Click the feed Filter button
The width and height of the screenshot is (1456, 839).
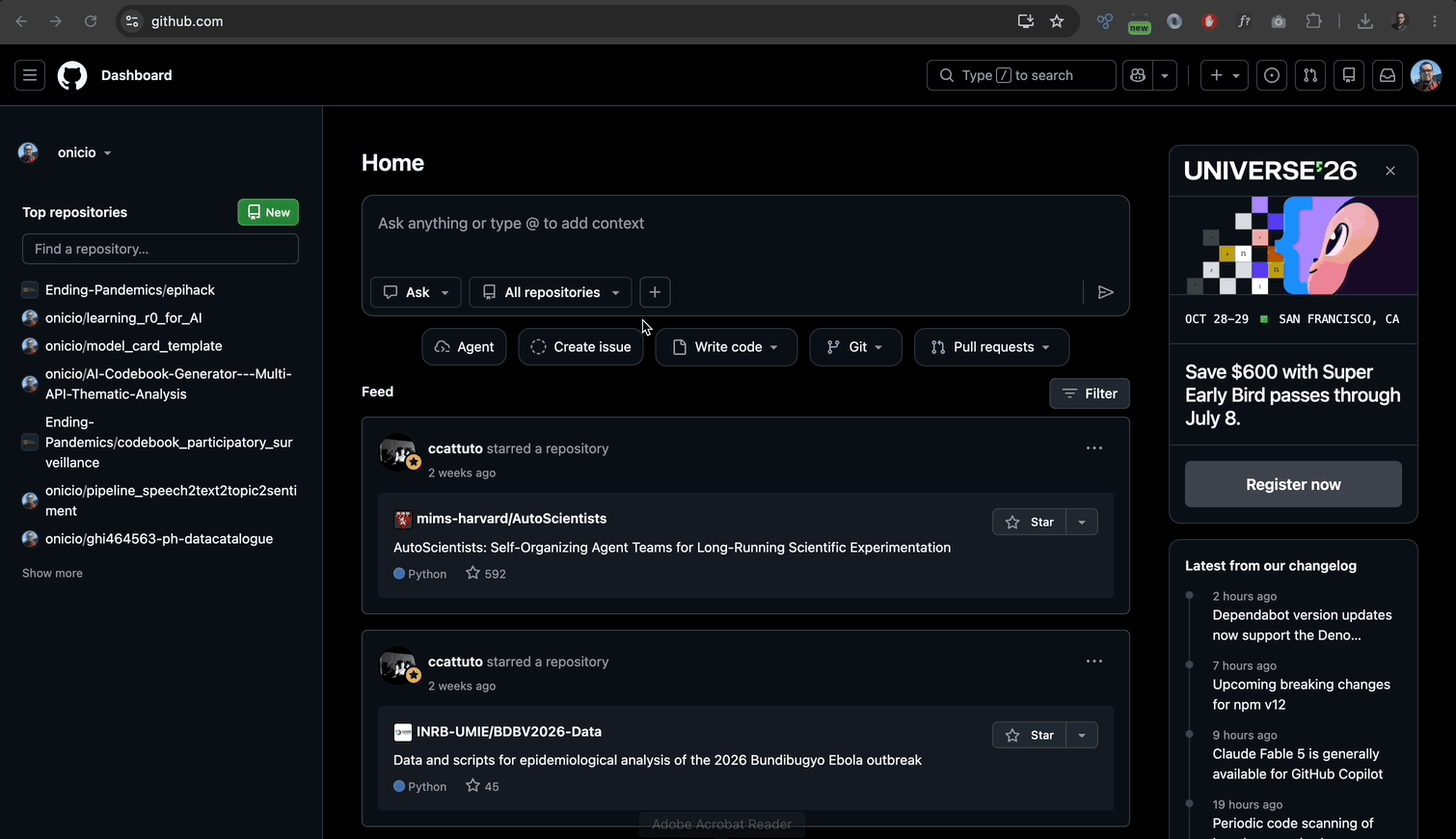tap(1090, 393)
